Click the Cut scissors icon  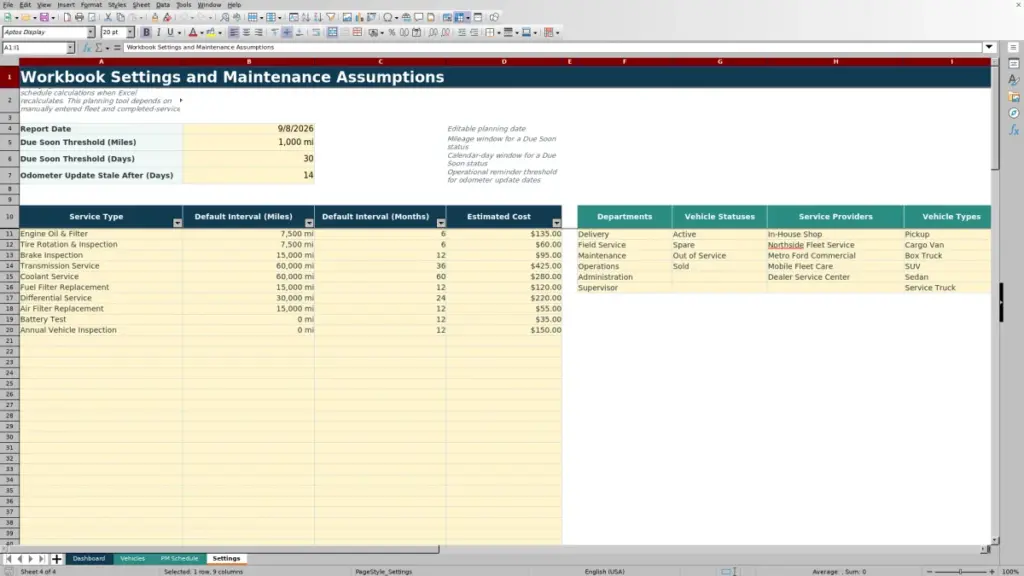click(108, 18)
